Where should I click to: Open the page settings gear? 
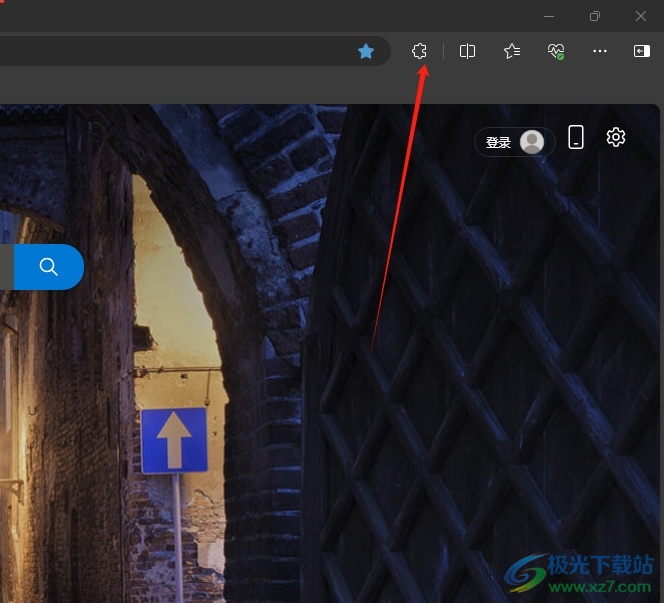click(x=616, y=137)
